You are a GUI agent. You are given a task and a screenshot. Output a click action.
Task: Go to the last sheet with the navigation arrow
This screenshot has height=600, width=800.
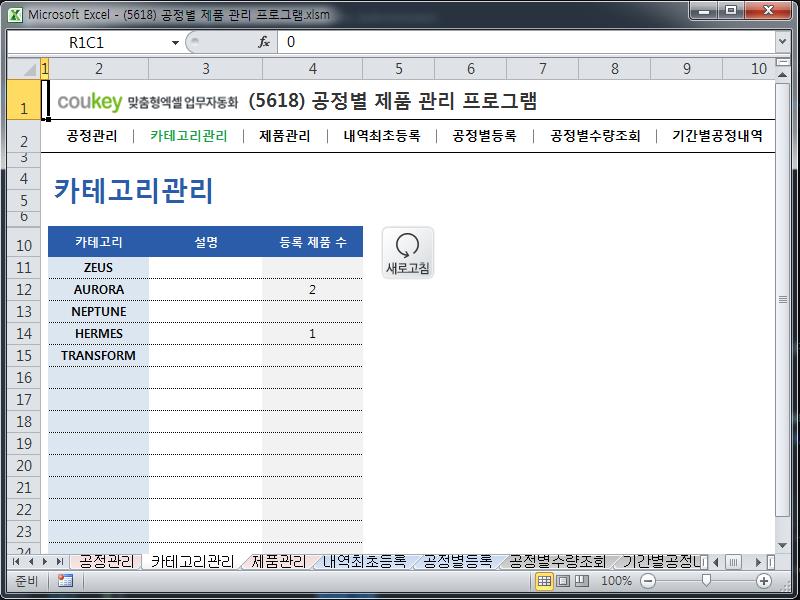click(60, 562)
